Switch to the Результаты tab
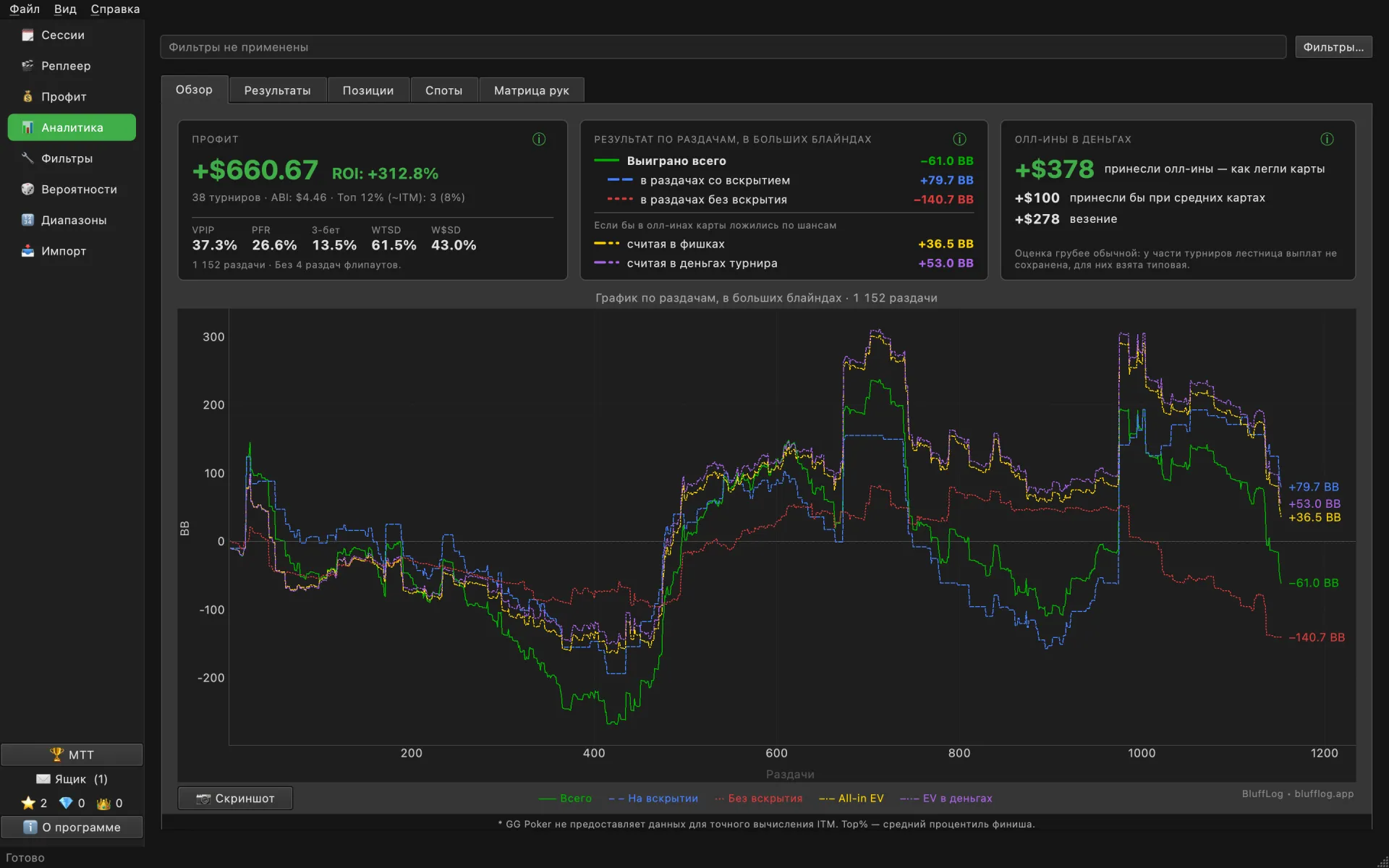The width and height of the screenshot is (1389, 868). pyautogui.click(x=277, y=90)
